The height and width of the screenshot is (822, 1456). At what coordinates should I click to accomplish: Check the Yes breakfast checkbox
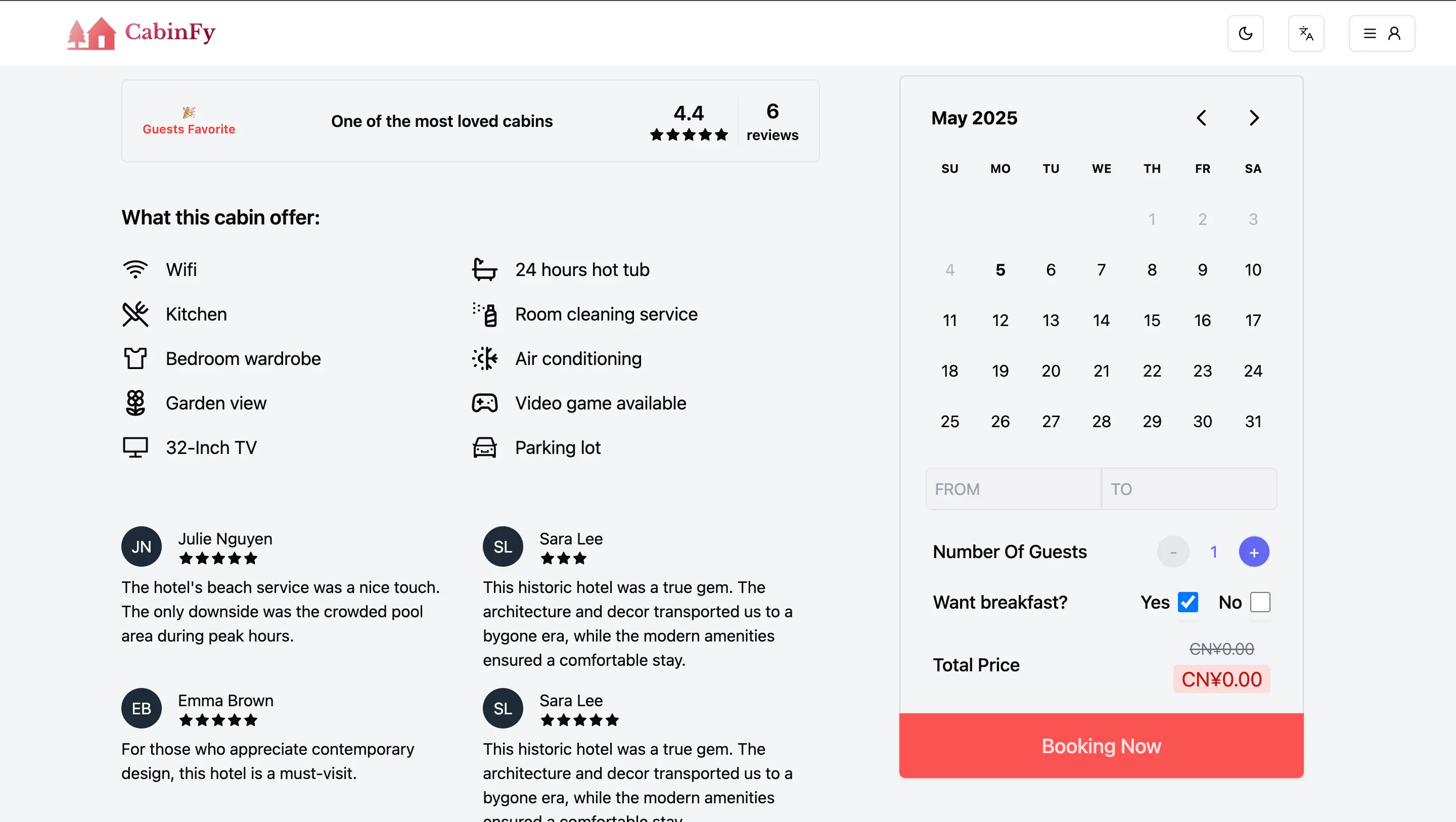click(x=1188, y=602)
